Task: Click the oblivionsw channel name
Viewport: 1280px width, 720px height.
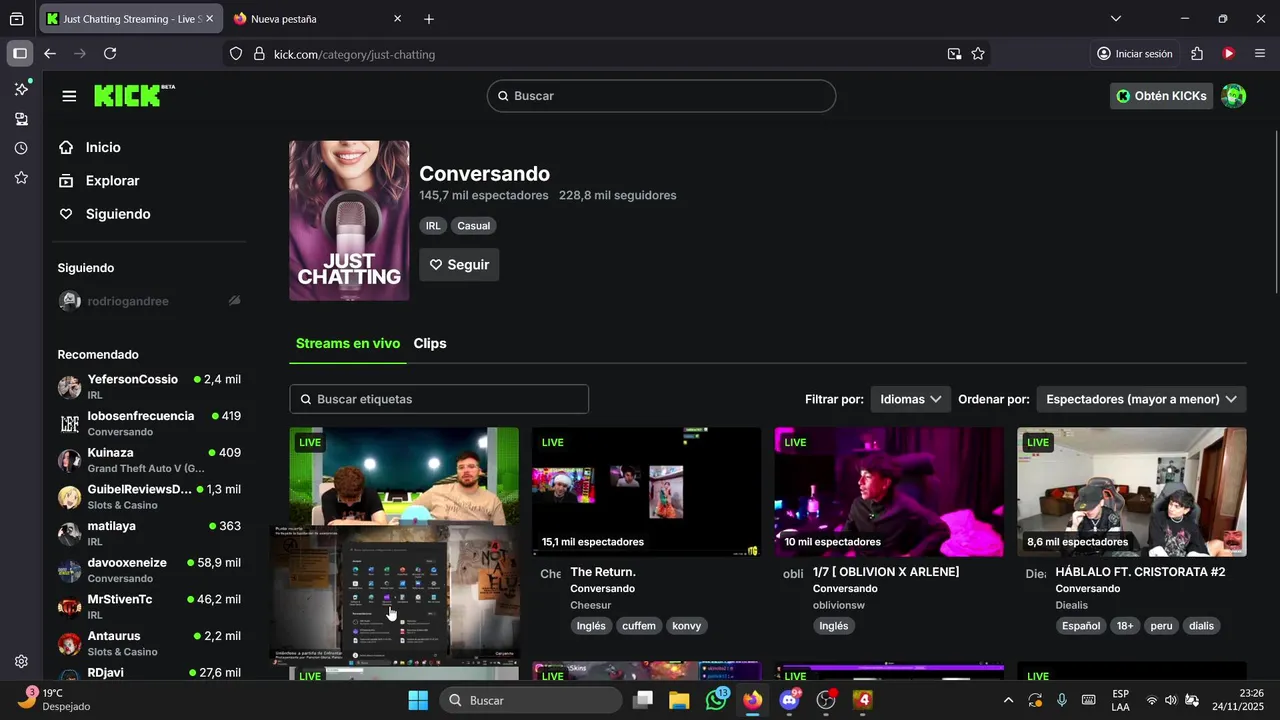Action: click(838, 605)
